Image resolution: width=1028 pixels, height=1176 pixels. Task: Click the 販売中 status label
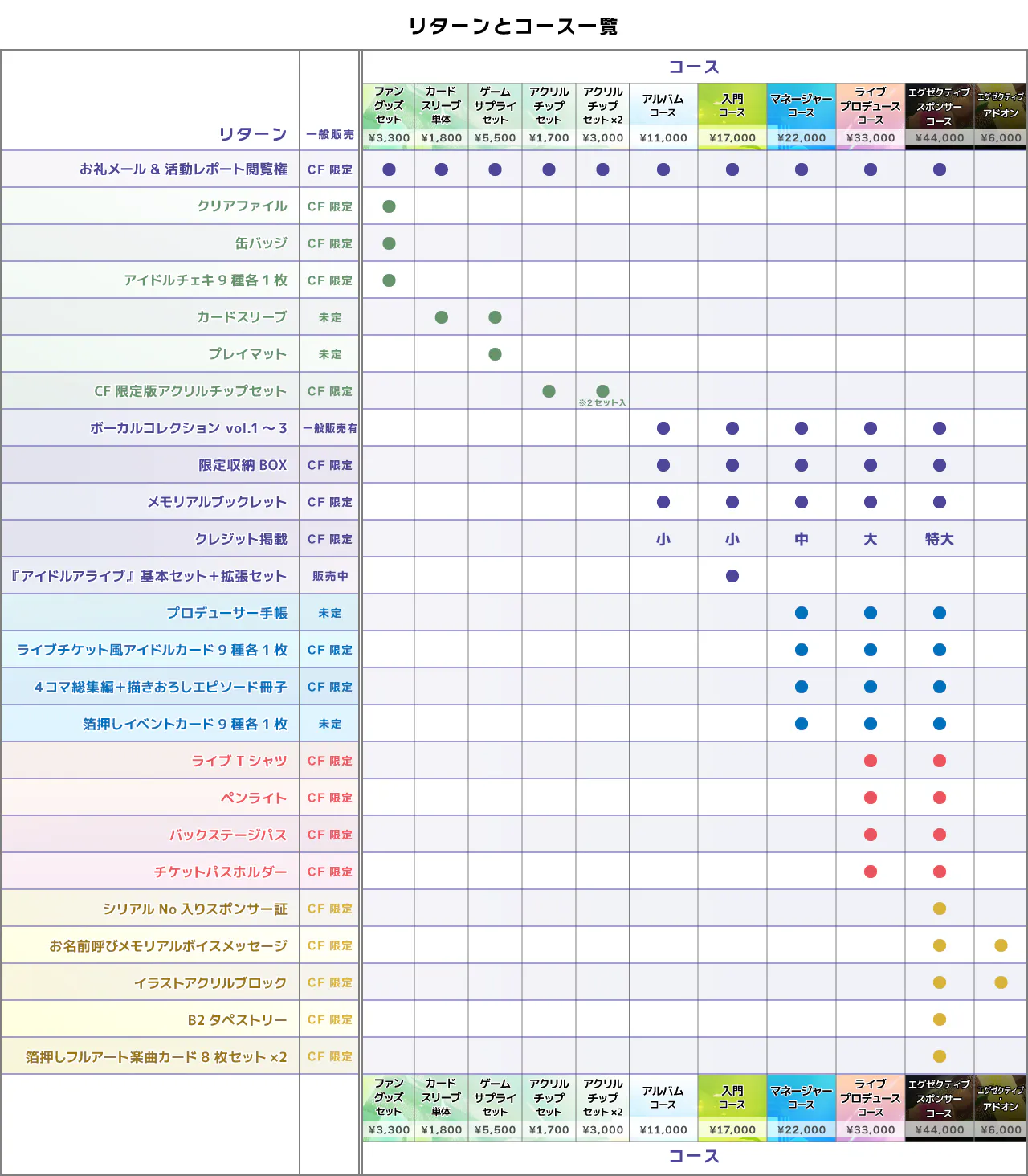click(x=330, y=576)
